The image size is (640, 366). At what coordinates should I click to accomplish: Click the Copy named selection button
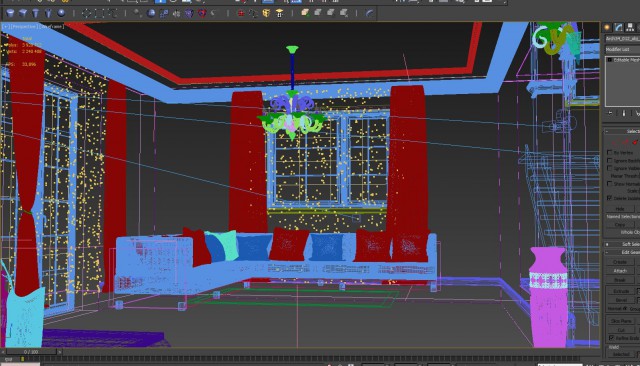point(620,224)
